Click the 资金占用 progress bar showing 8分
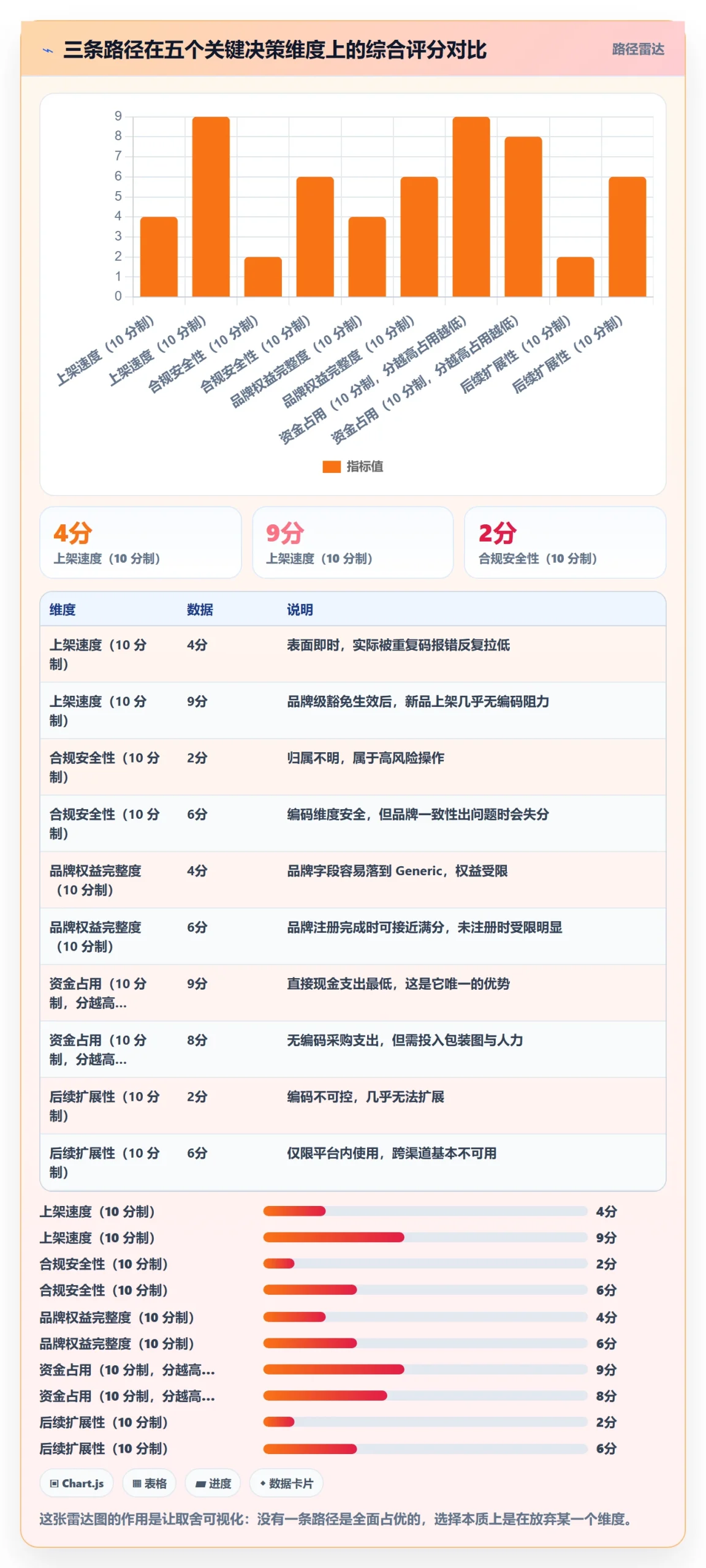Screen dimensions: 706x1568 pos(425,1396)
